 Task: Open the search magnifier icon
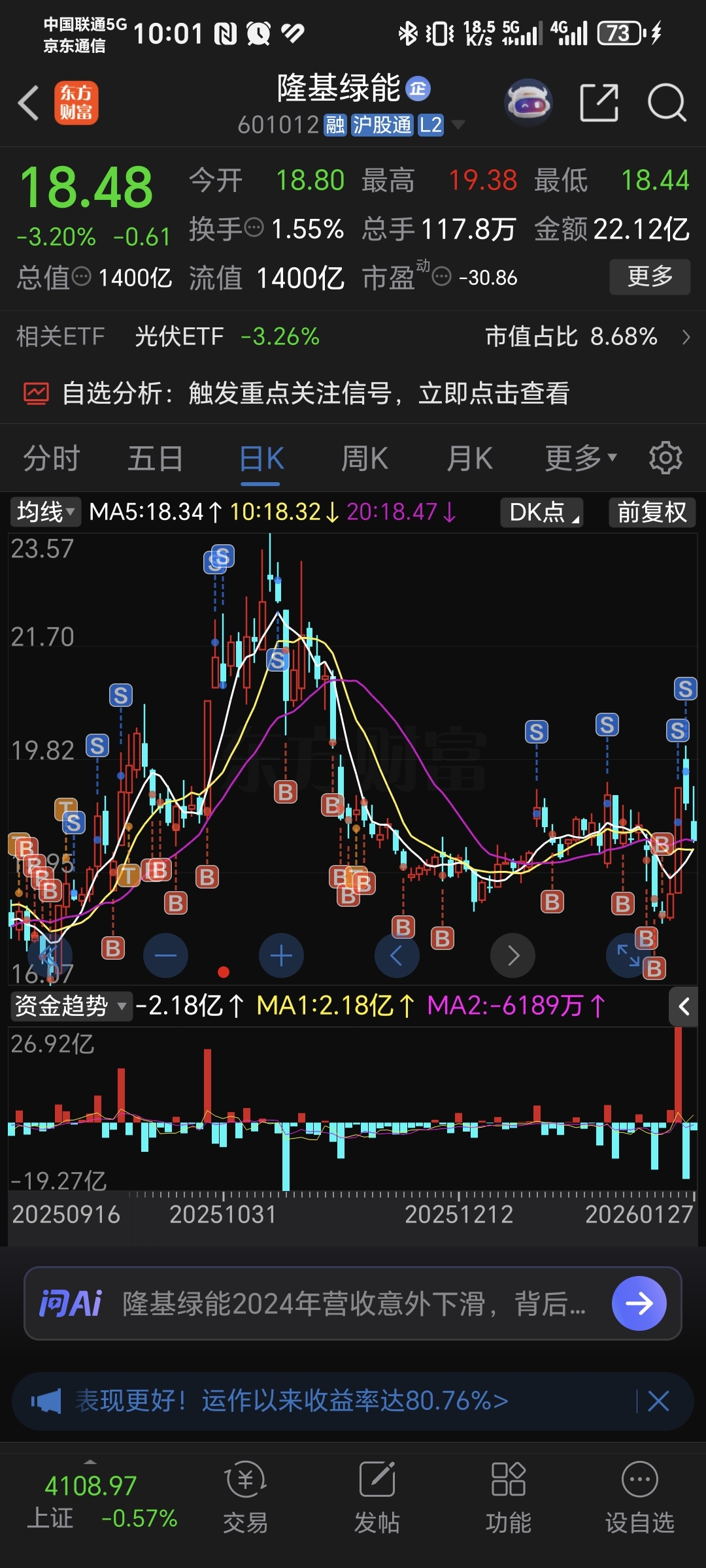click(667, 103)
